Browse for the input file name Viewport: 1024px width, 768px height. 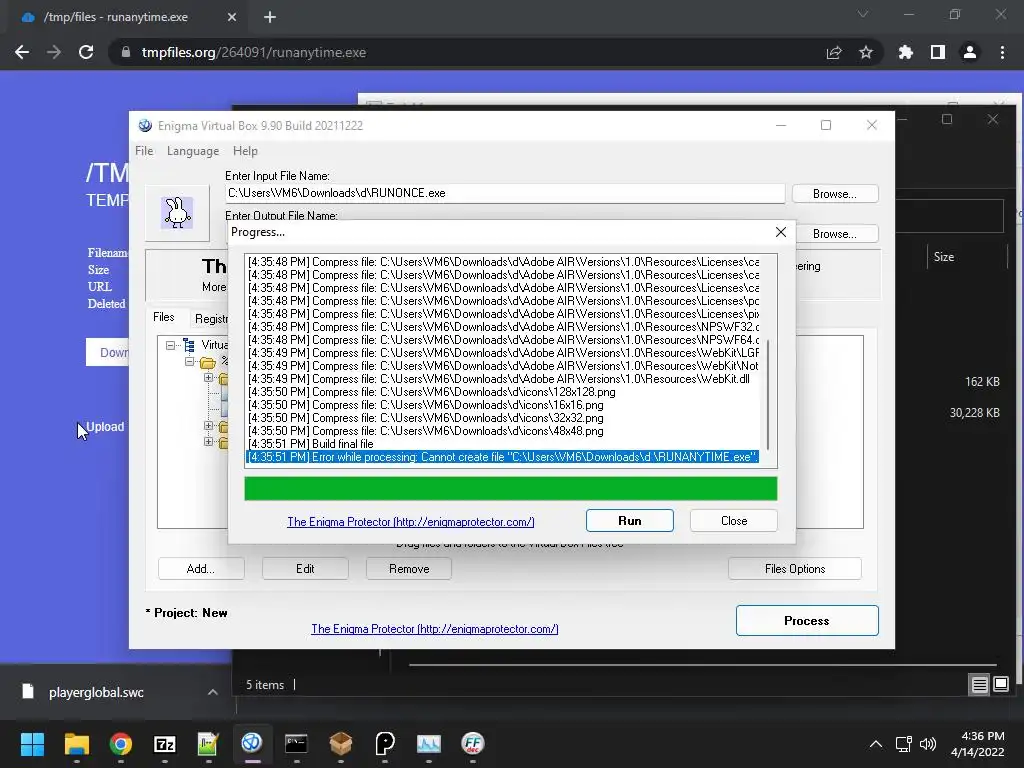[x=835, y=194]
